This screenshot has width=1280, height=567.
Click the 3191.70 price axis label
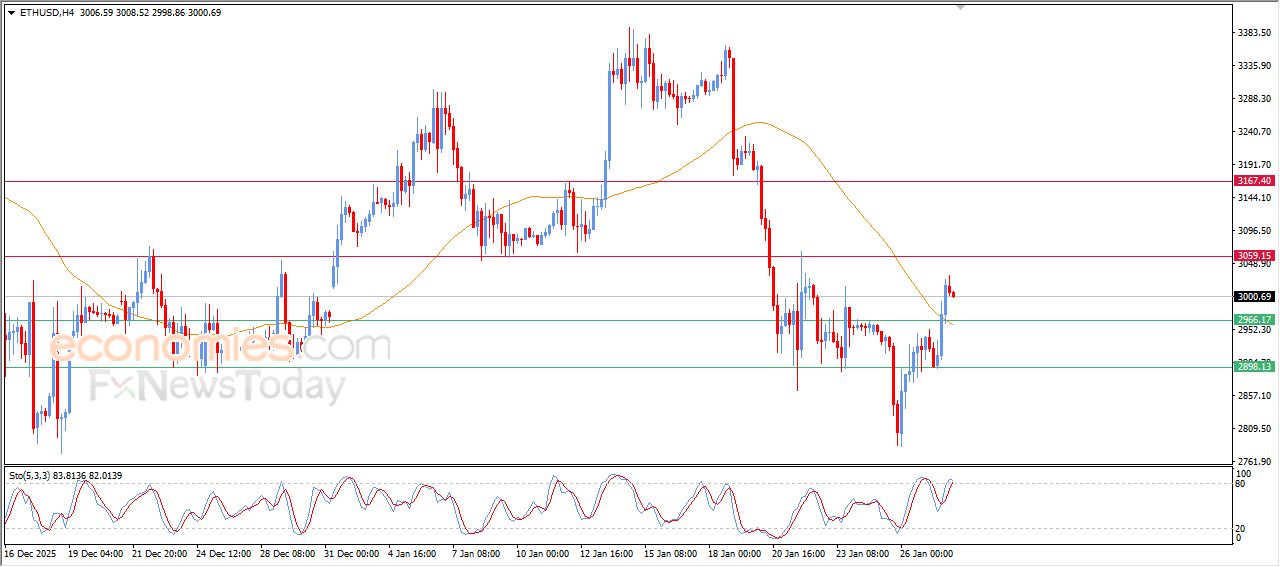1253,165
